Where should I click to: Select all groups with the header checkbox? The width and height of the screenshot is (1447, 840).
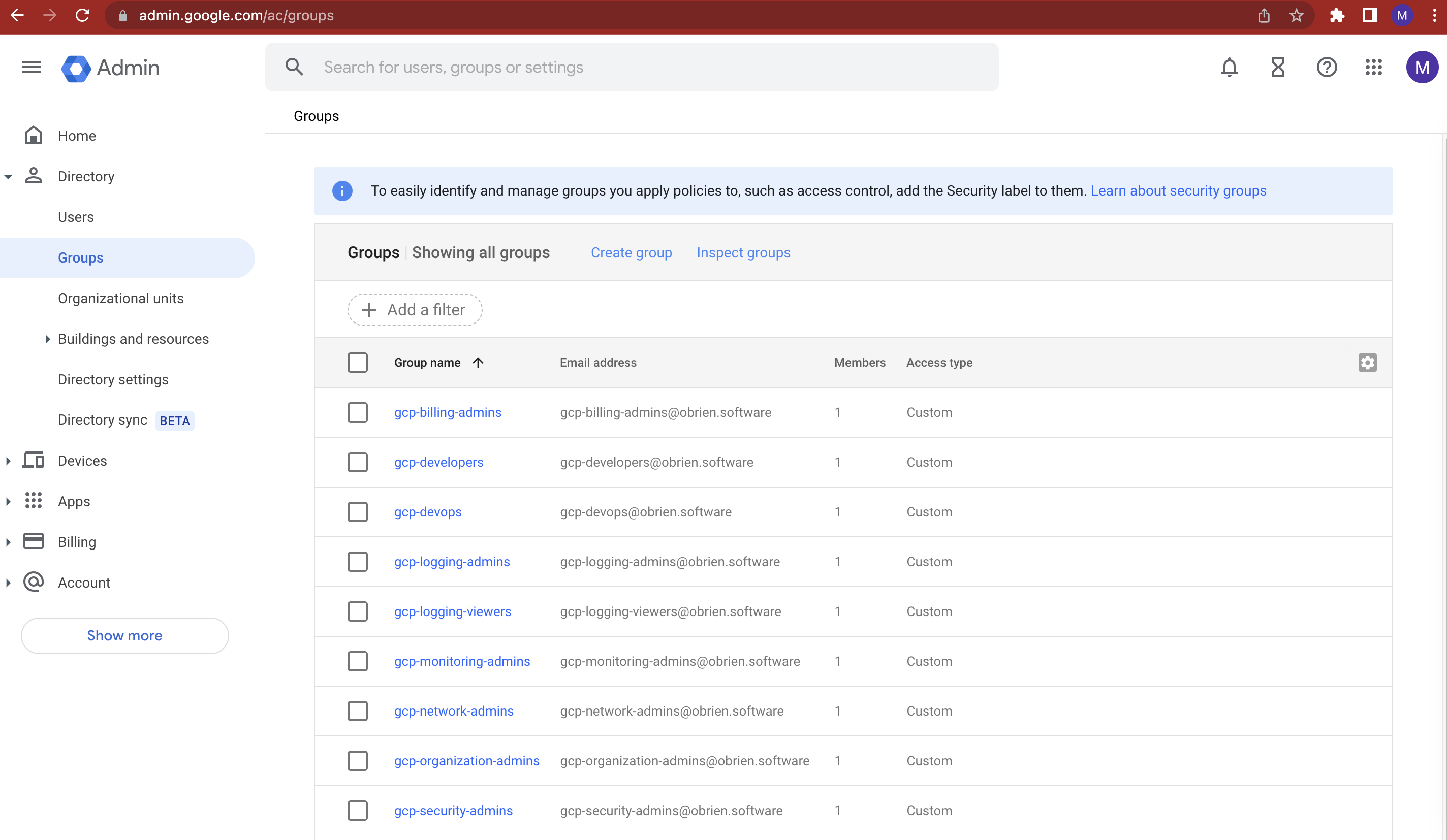click(x=358, y=362)
